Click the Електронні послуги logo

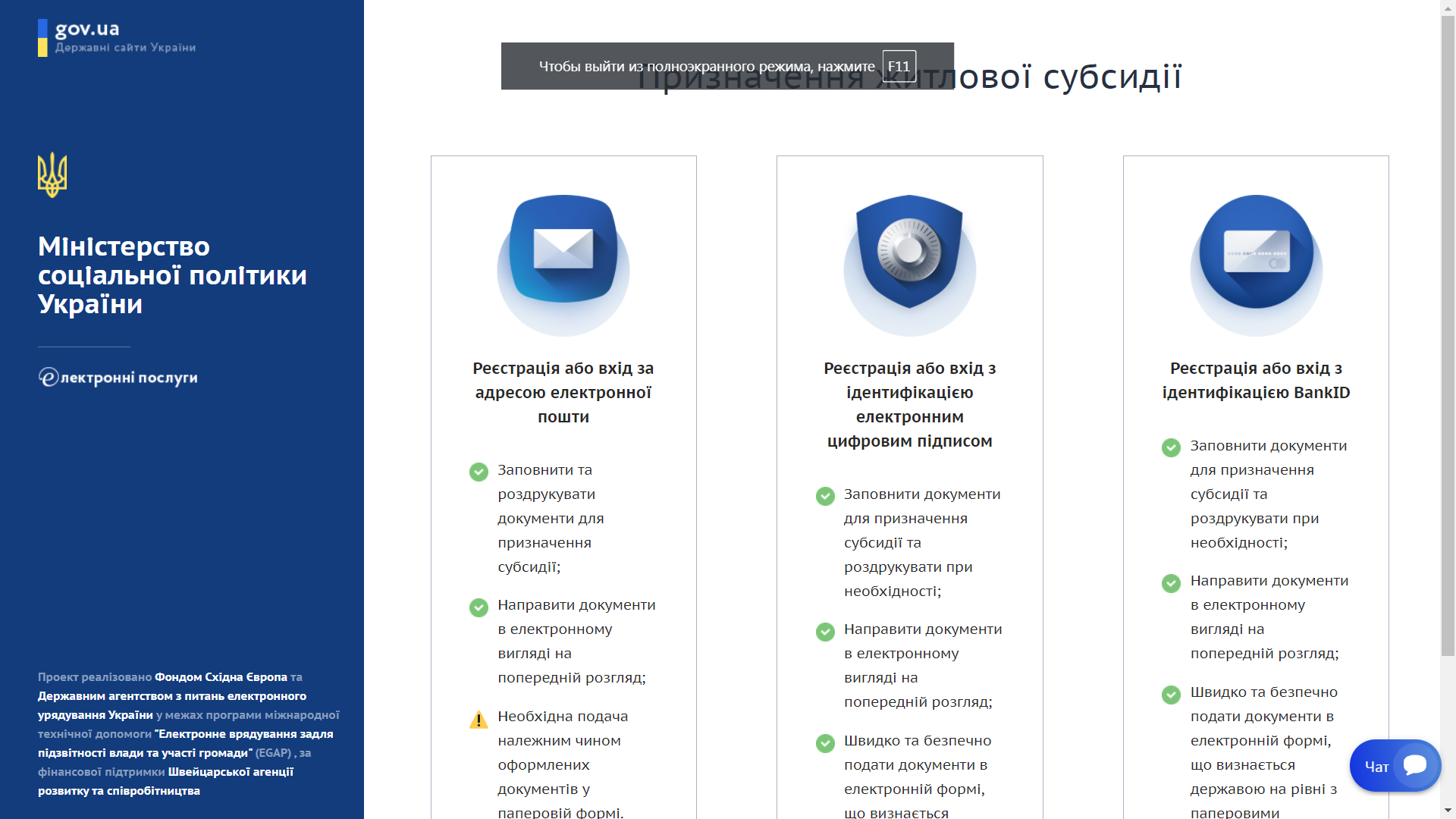118,378
